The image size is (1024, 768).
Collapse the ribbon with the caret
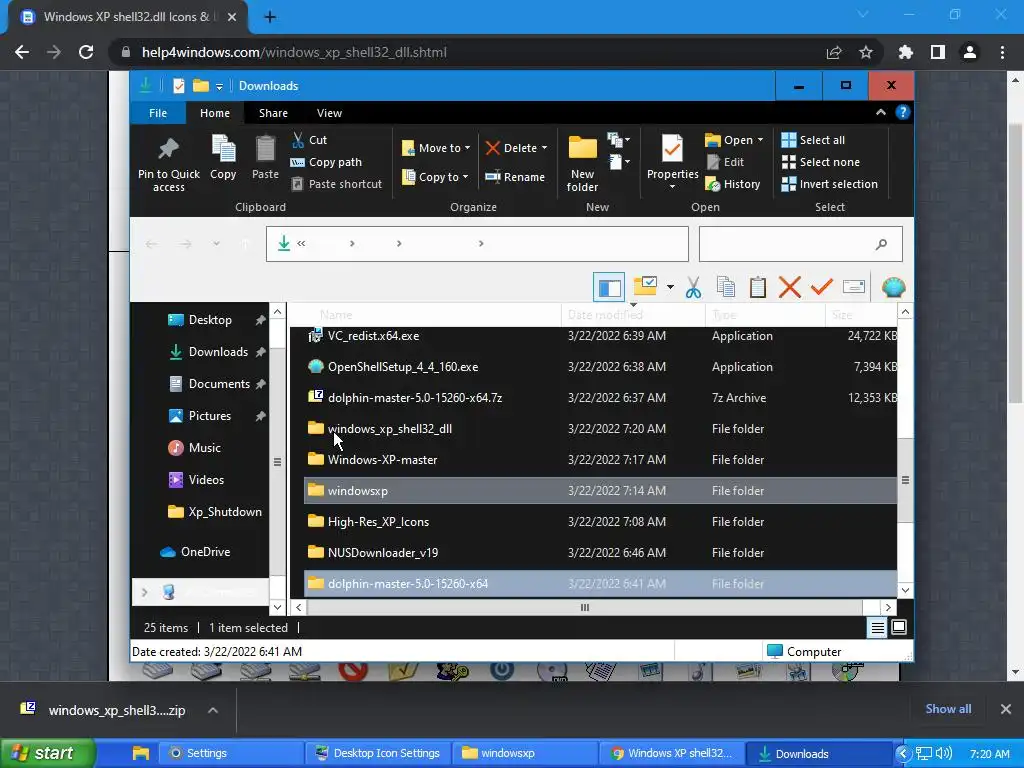click(x=880, y=112)
